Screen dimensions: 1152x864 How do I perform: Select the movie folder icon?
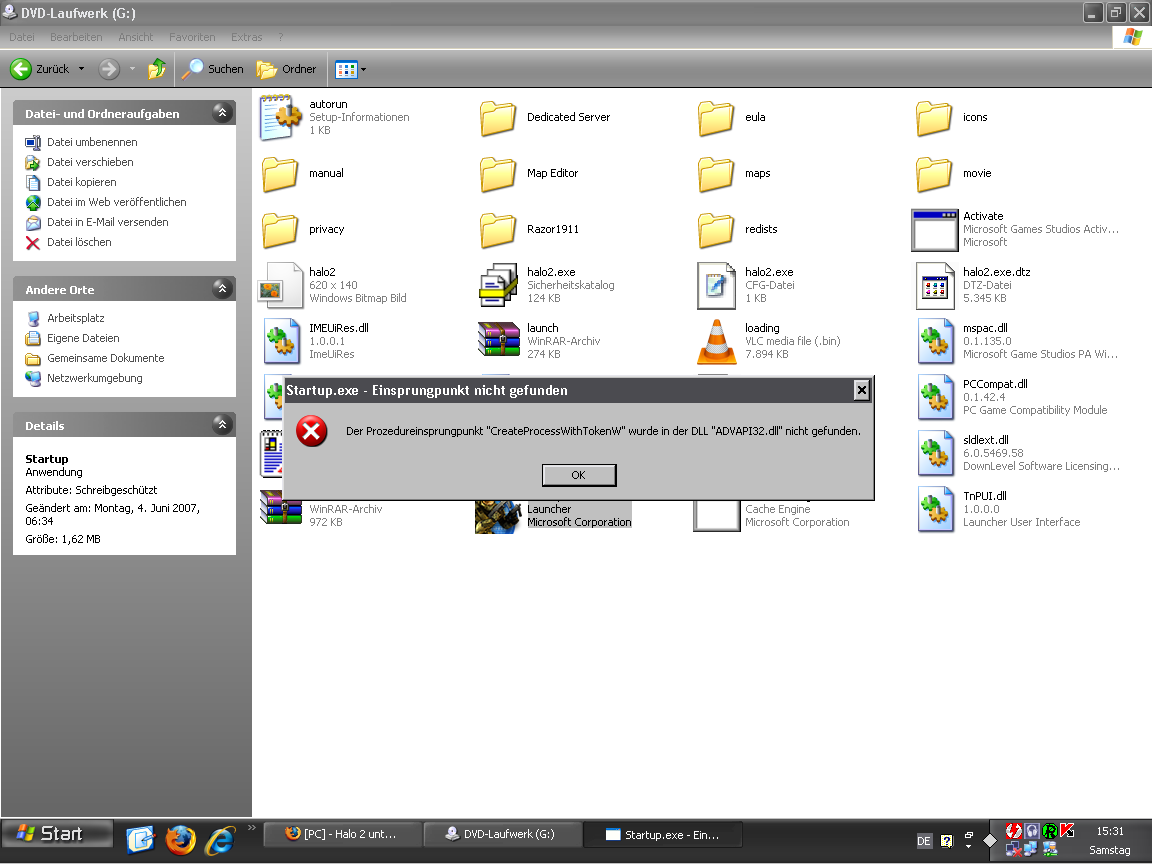click(x=935, y=174)
